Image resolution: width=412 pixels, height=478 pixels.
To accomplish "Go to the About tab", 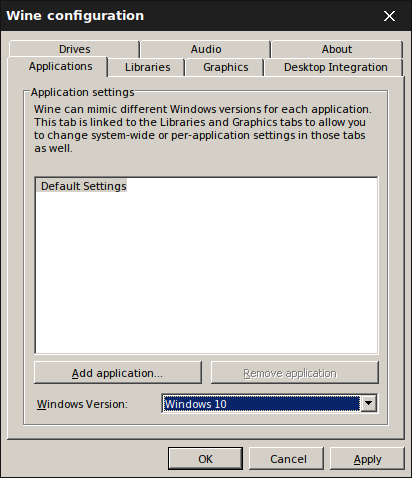I will coord(337,49).
